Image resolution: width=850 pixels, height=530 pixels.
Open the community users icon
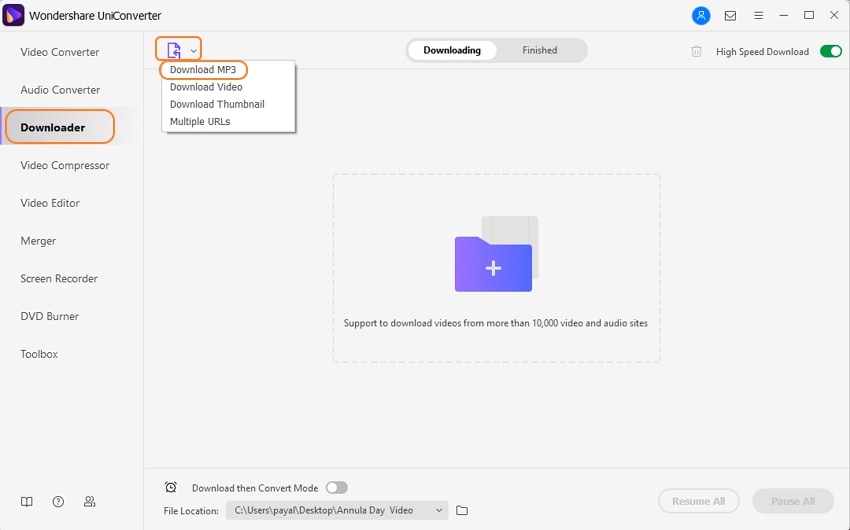(x=89, y=502)
